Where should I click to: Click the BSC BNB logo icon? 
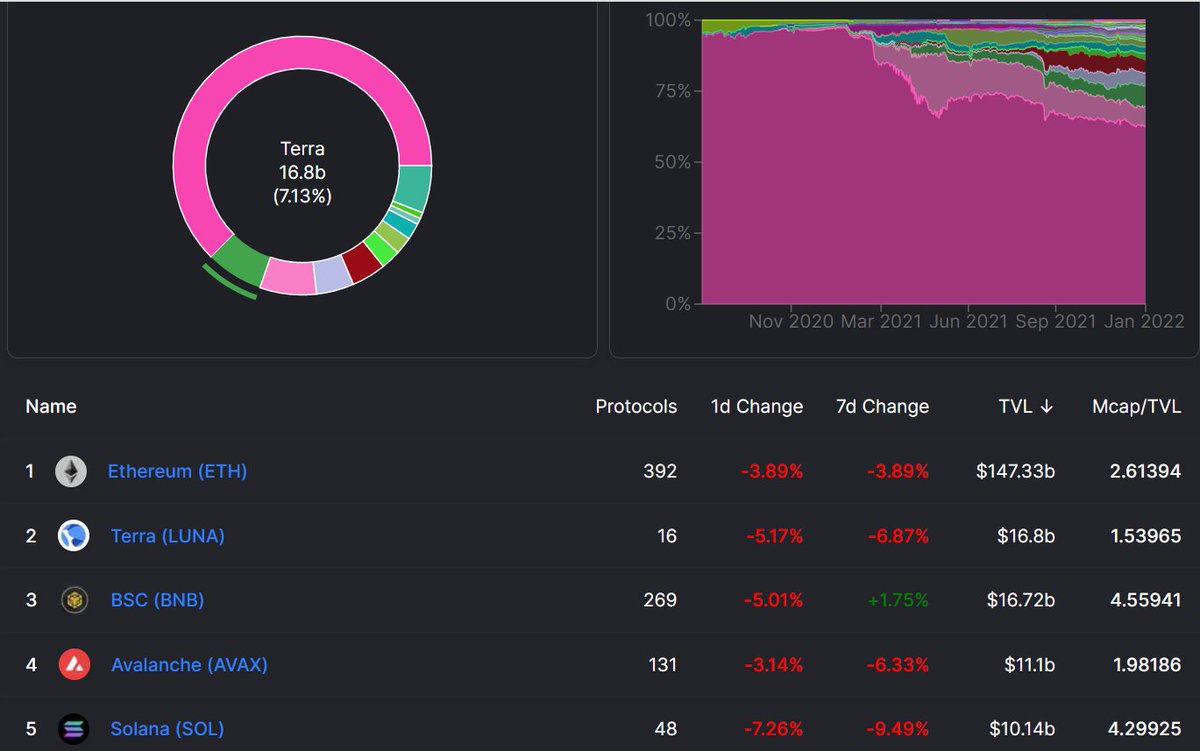[73, 600]
